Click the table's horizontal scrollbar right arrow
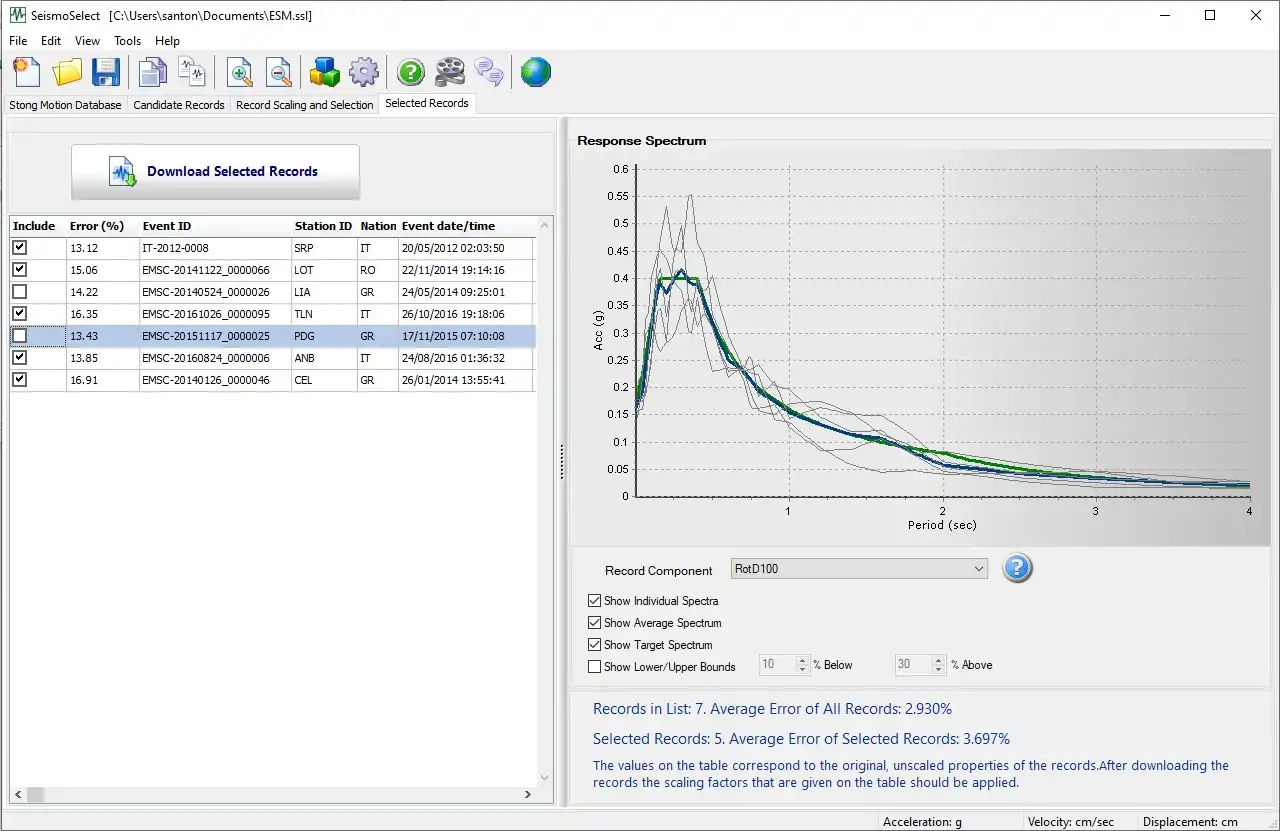 tap(528, 795)
